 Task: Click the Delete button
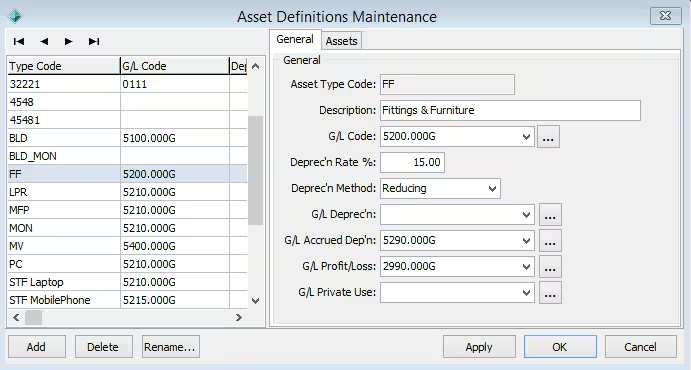coord(103,347)
